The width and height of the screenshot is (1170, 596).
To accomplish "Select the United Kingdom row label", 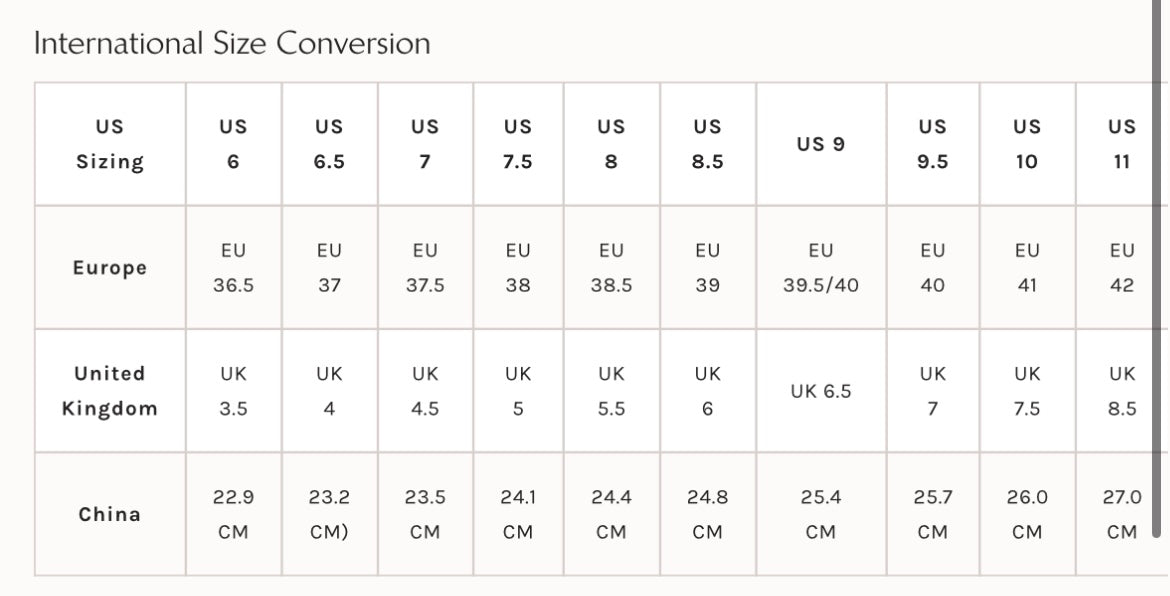I will tap(110, 391).
